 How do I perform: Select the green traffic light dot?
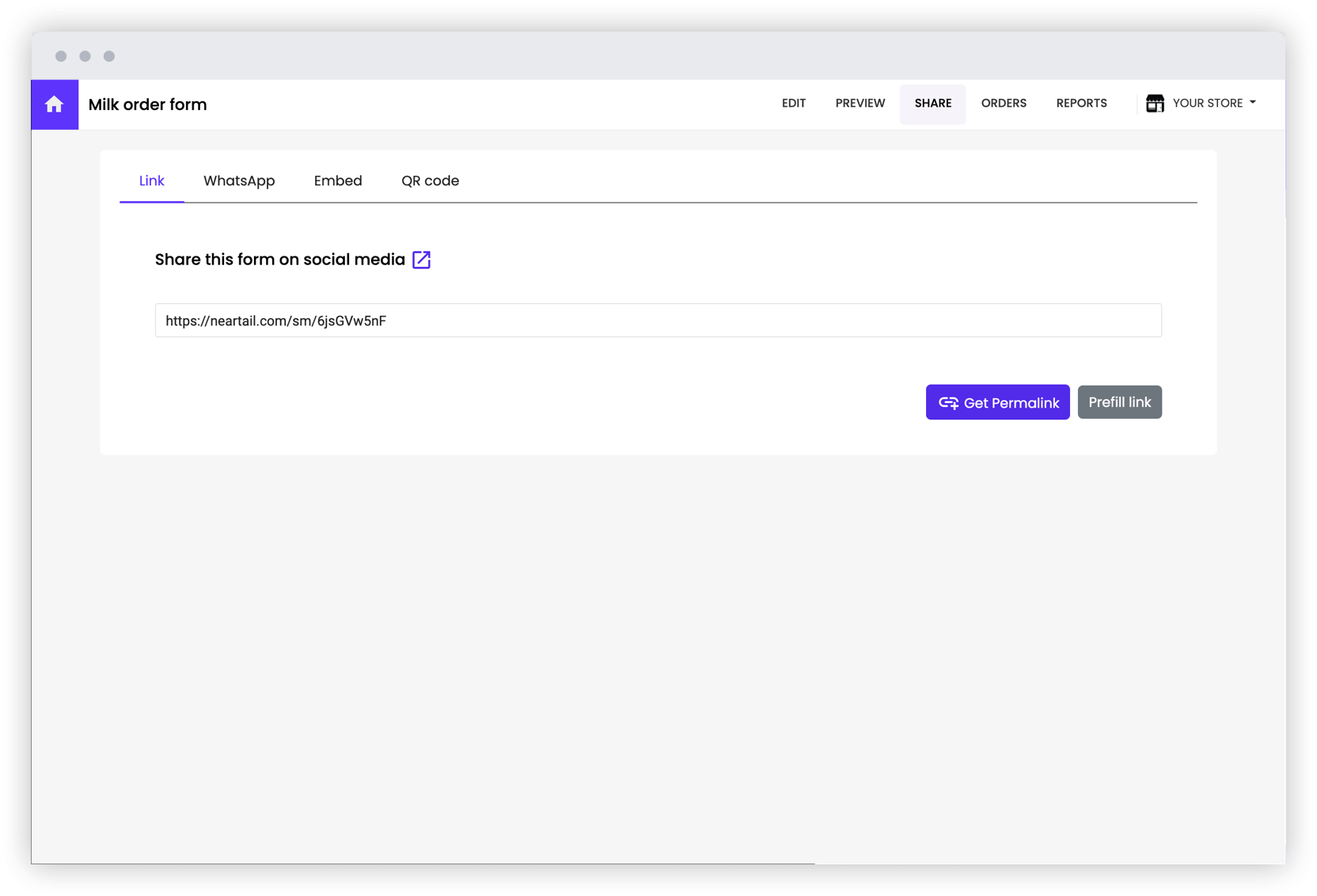coord(109,56)
